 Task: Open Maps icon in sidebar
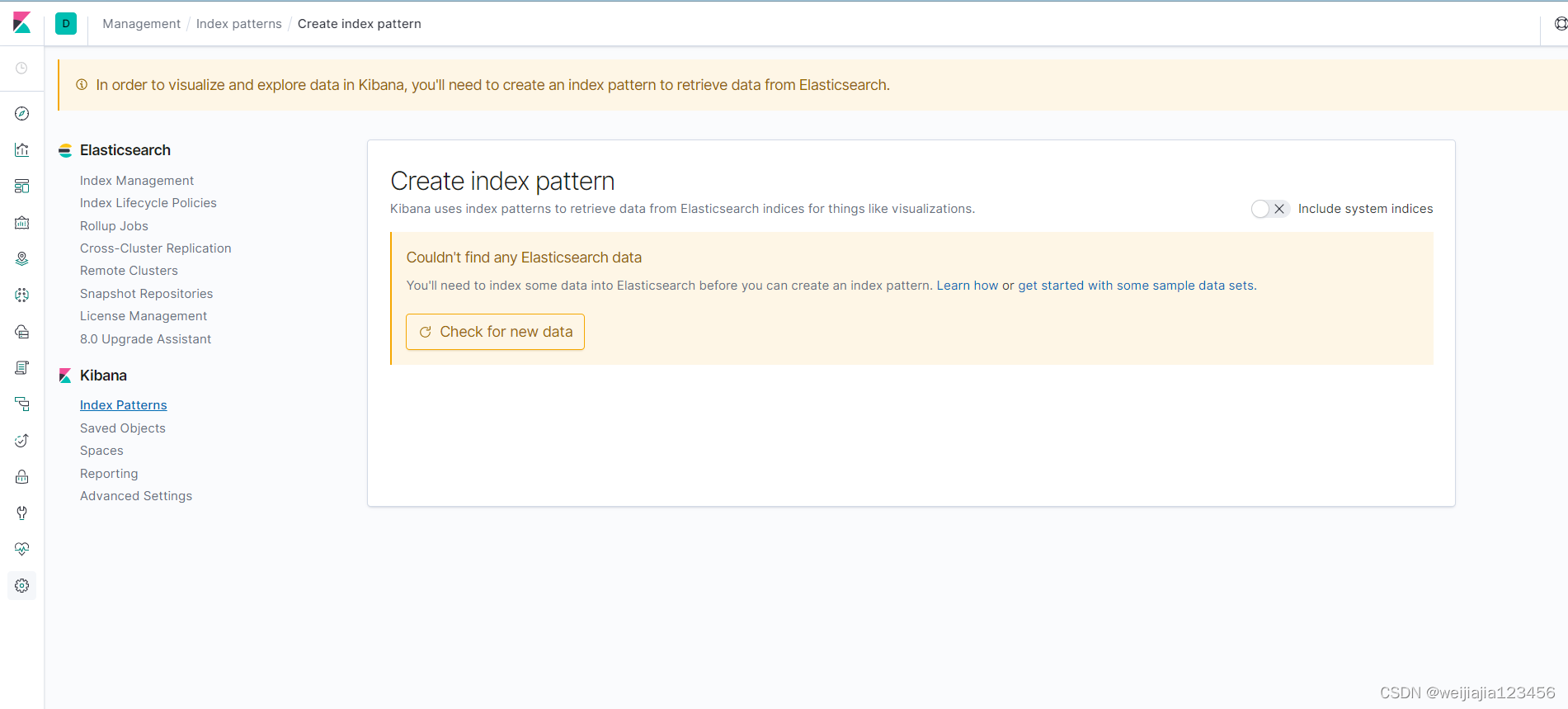coord(22,259)
